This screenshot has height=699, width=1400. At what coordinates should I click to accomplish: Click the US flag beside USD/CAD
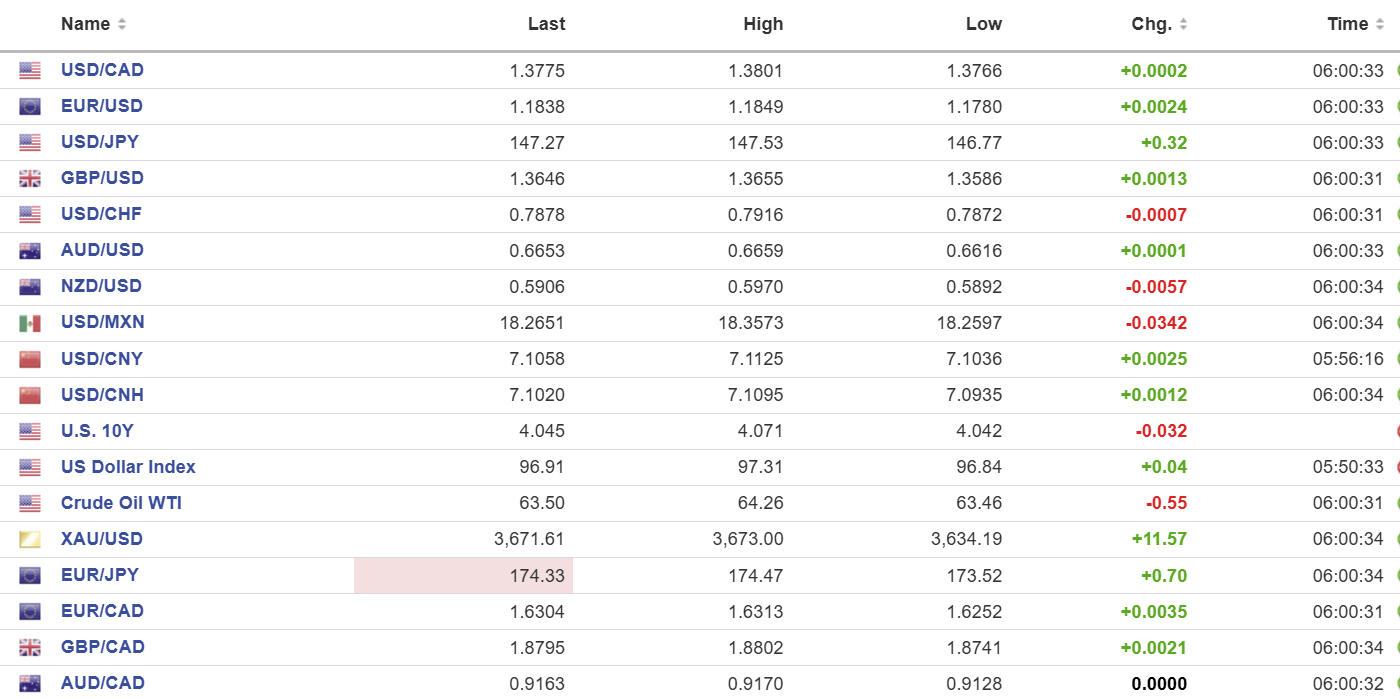[x=30, y=71]
